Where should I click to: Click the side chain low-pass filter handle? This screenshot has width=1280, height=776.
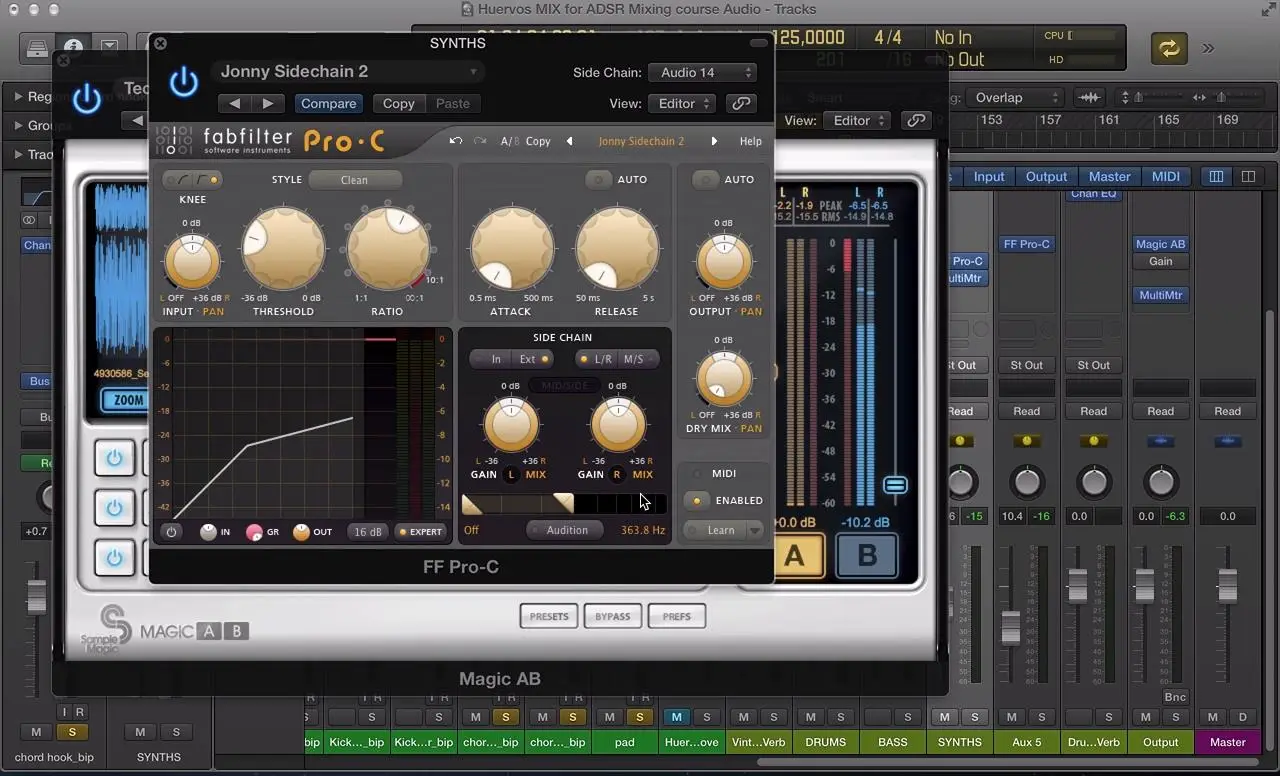point(564,503)
